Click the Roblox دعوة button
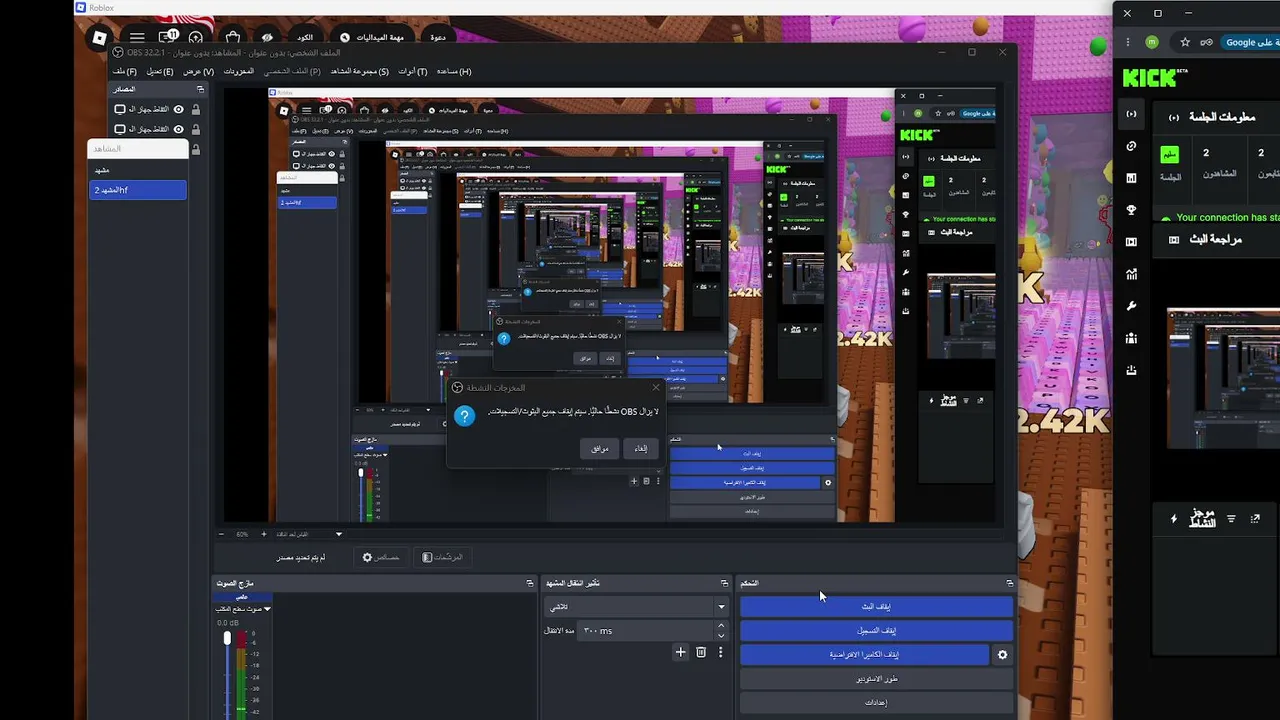This screenshot has width=1280, height=720. pos(438,38)
